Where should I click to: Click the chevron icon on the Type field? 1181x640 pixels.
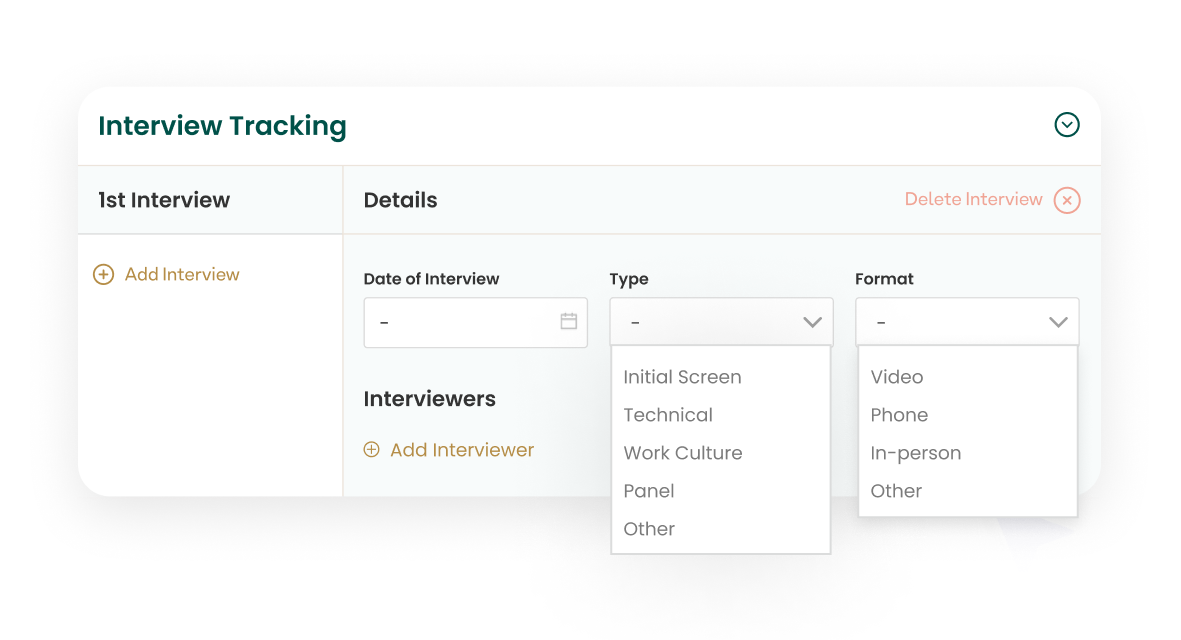813,322
